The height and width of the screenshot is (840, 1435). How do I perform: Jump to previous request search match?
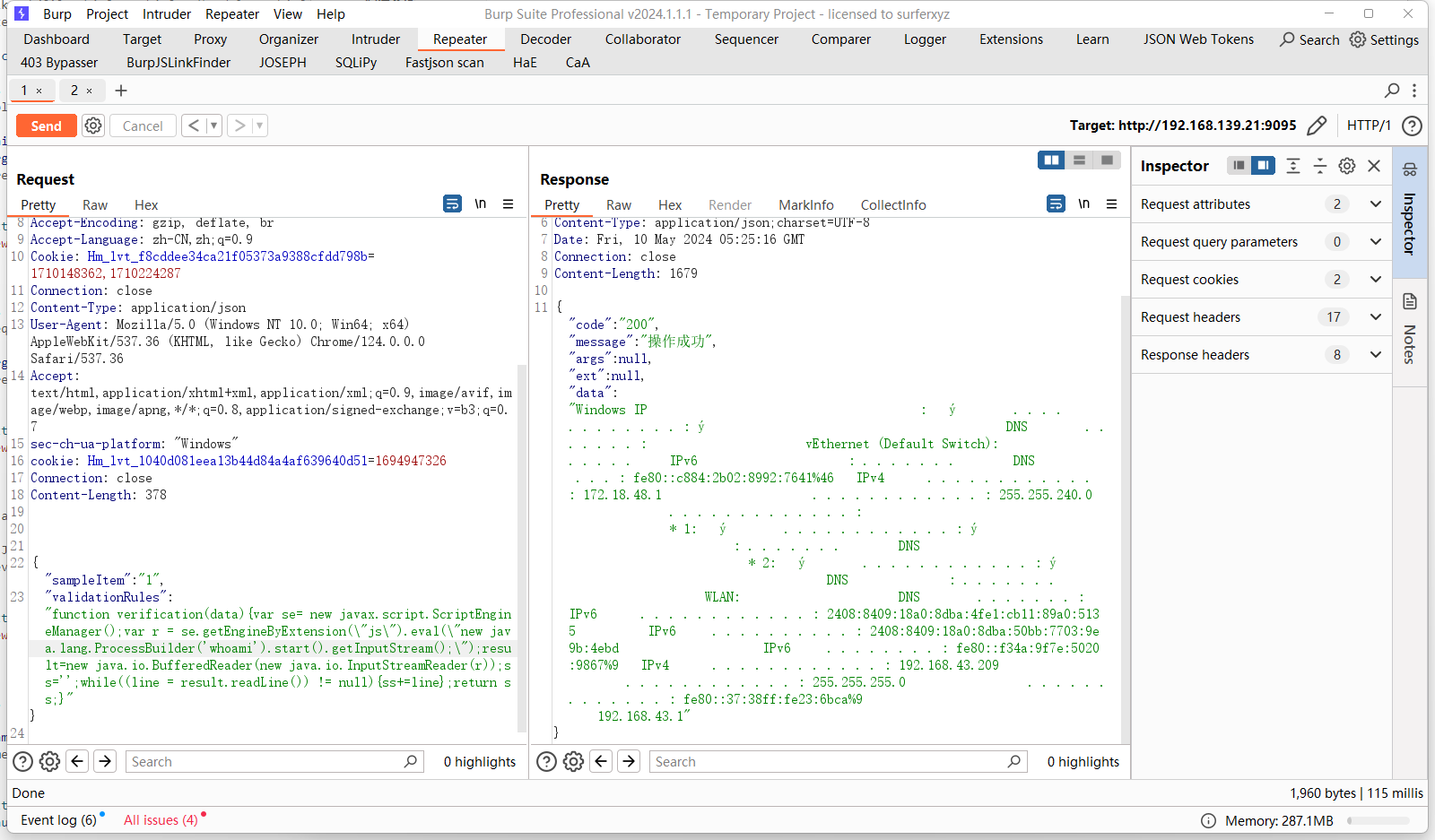pyautogui.click(x=78, y=761)
